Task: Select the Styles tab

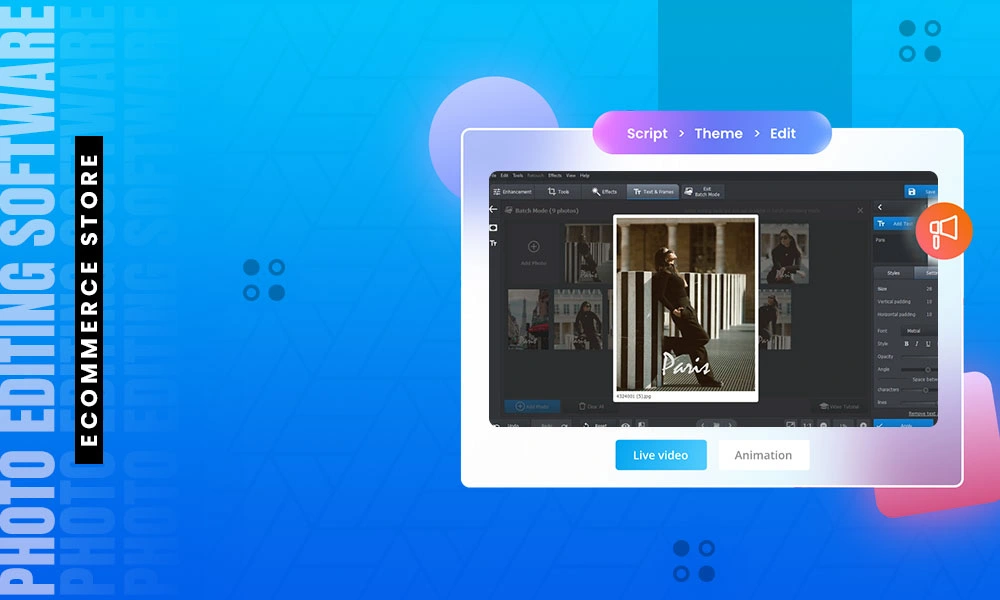Action: point(893,273)
